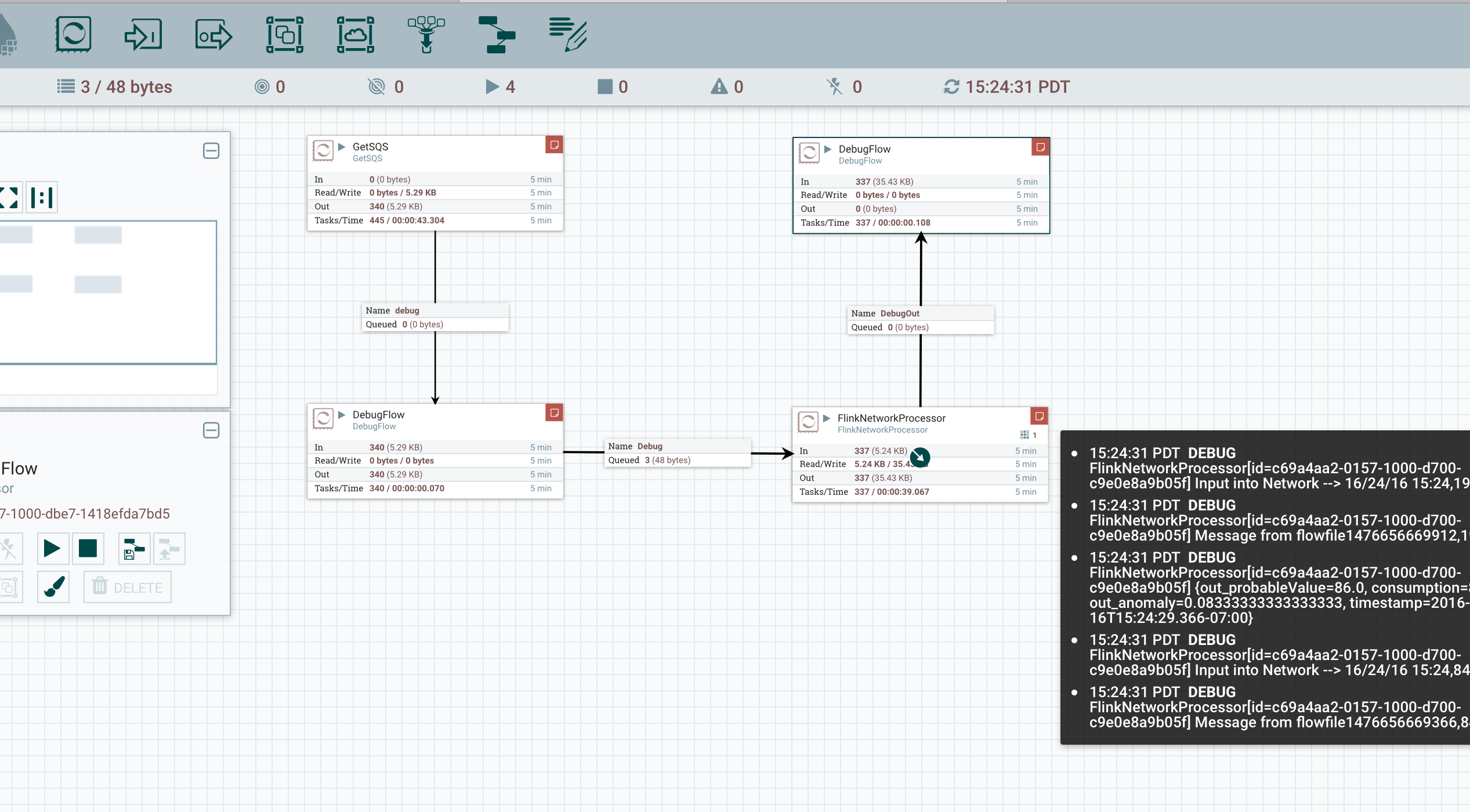Open the change color brush tool
This screenshot has width=1470, height=812.
(x=53, y=587)
